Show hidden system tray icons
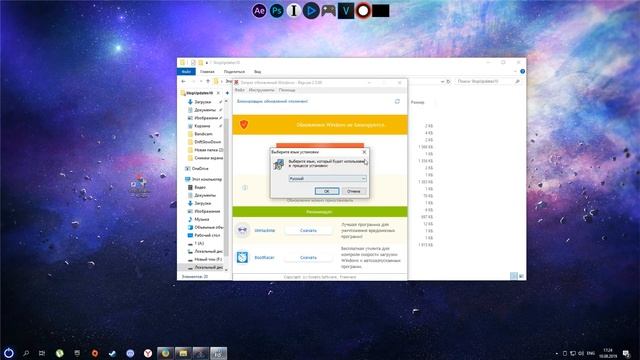The width and height of the screenshot is (640, 360). (x=557, y=353)
